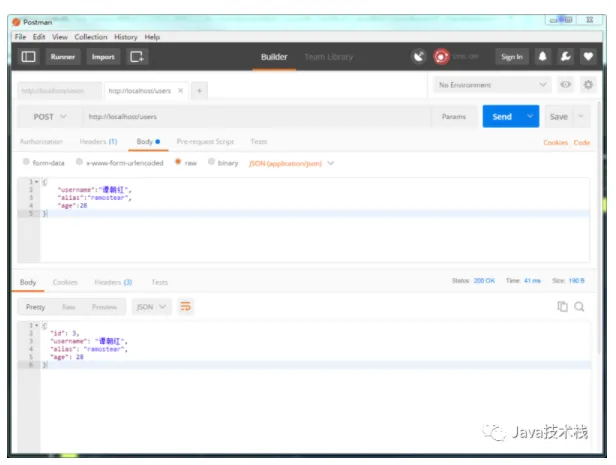Click line 3 "alias" in request body editor

94,198
